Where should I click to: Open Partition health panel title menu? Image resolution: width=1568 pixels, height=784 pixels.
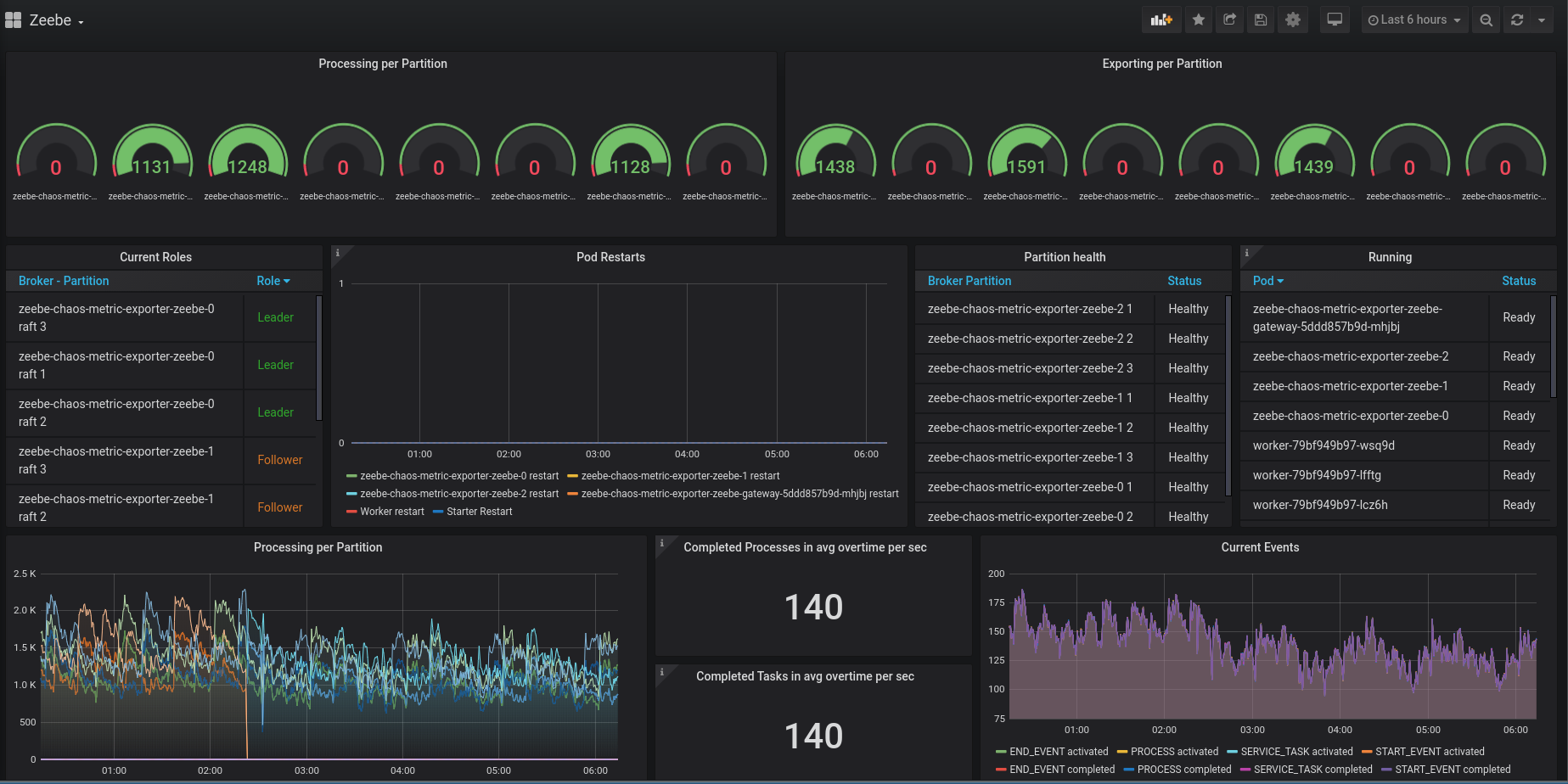click(x=1065, y=257)
